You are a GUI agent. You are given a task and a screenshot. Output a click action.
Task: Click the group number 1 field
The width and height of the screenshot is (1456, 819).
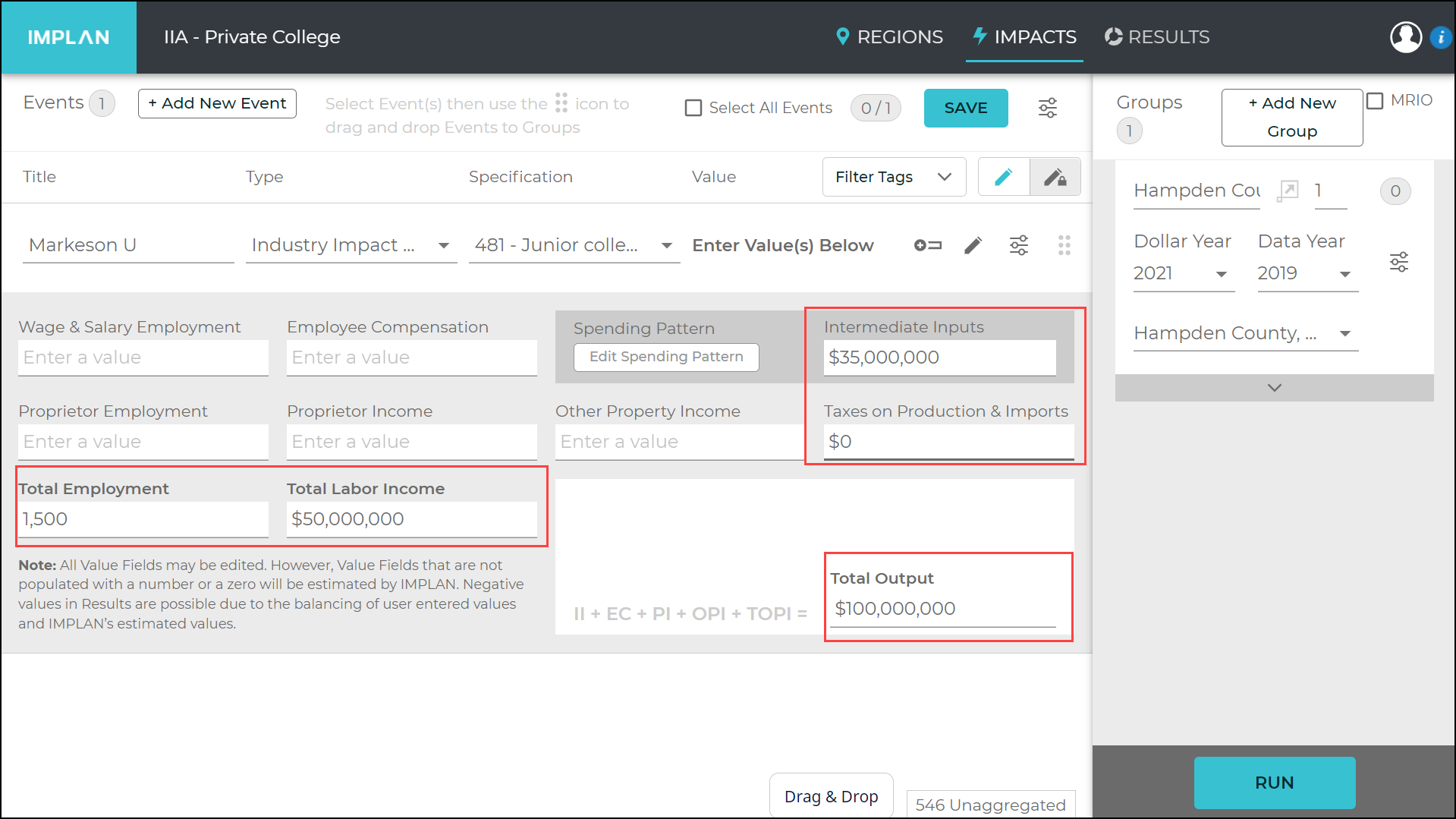[1330, 191]
